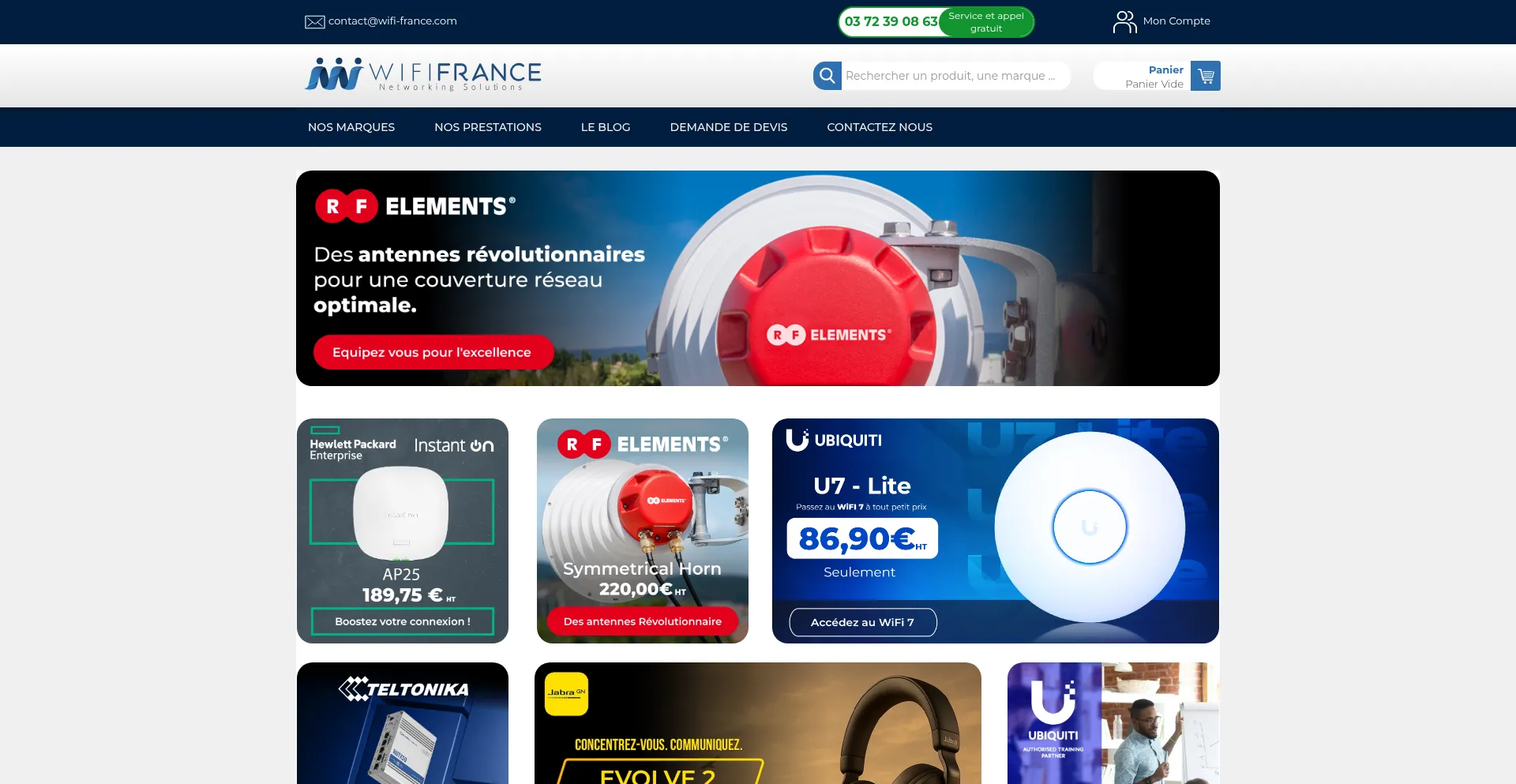Click Accédez au WiFi 7 button
1516x784 pixels.
tap(863, 622)
